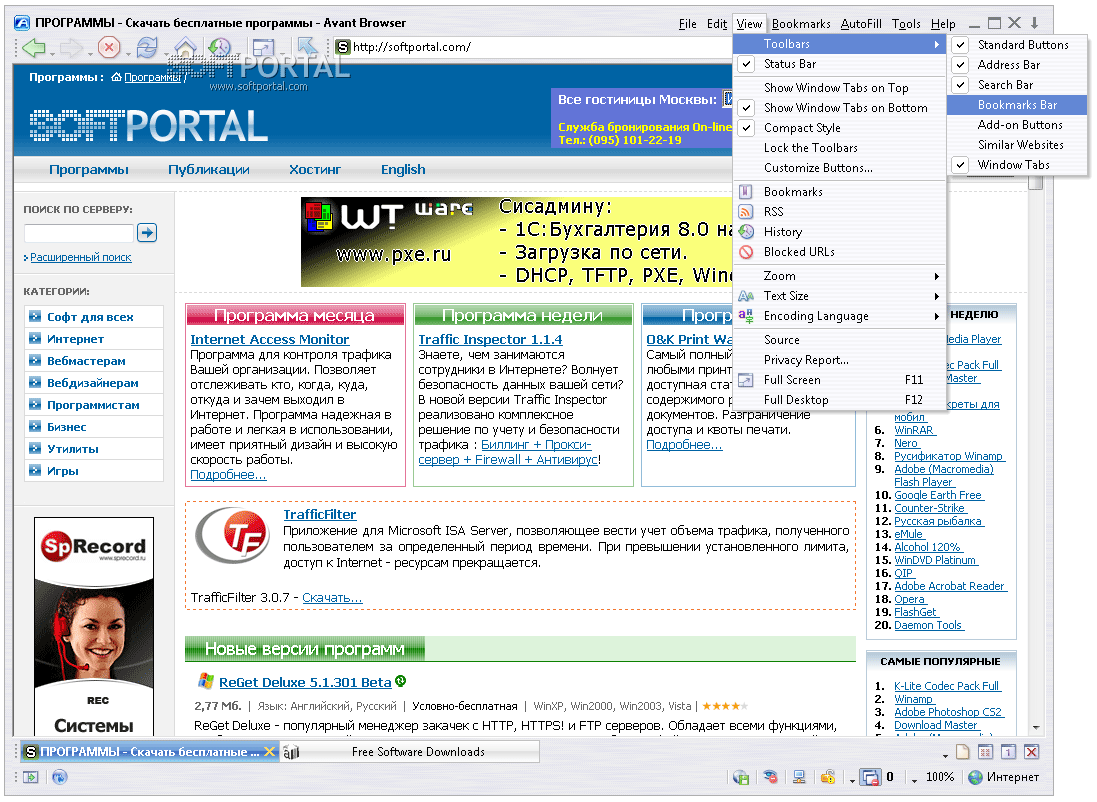Open Internet Access Monitor link
Image resolution: width=1097 pixels, height=802 pixels.
(x=269, y=339)
